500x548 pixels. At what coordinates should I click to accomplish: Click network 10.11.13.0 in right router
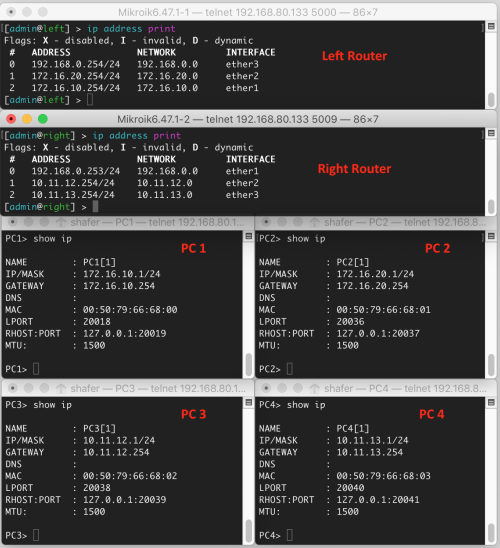(x=165, y=195)
